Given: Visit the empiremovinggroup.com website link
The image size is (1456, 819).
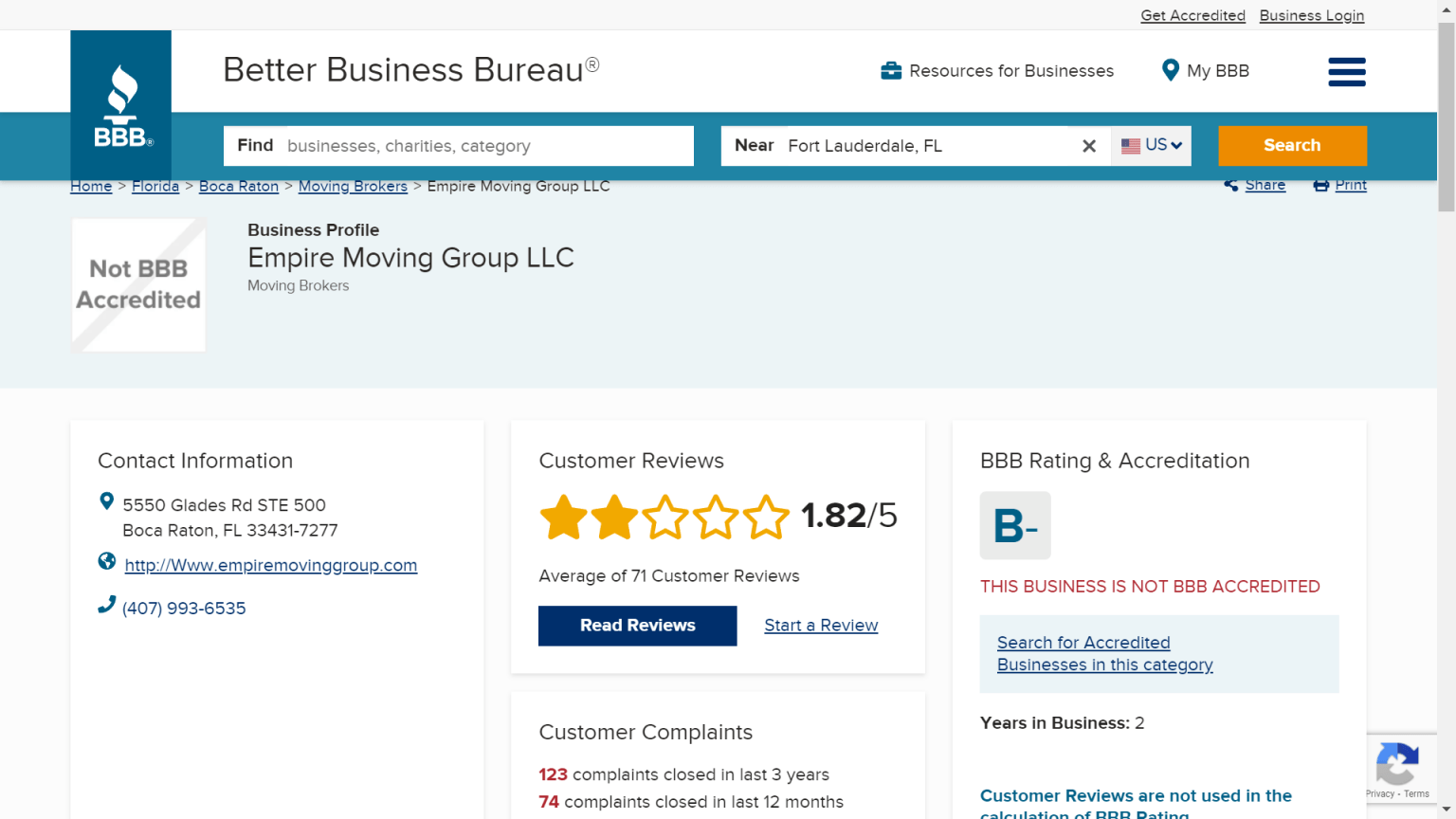Looking at the screenshot, I should (x=270, y=565).
